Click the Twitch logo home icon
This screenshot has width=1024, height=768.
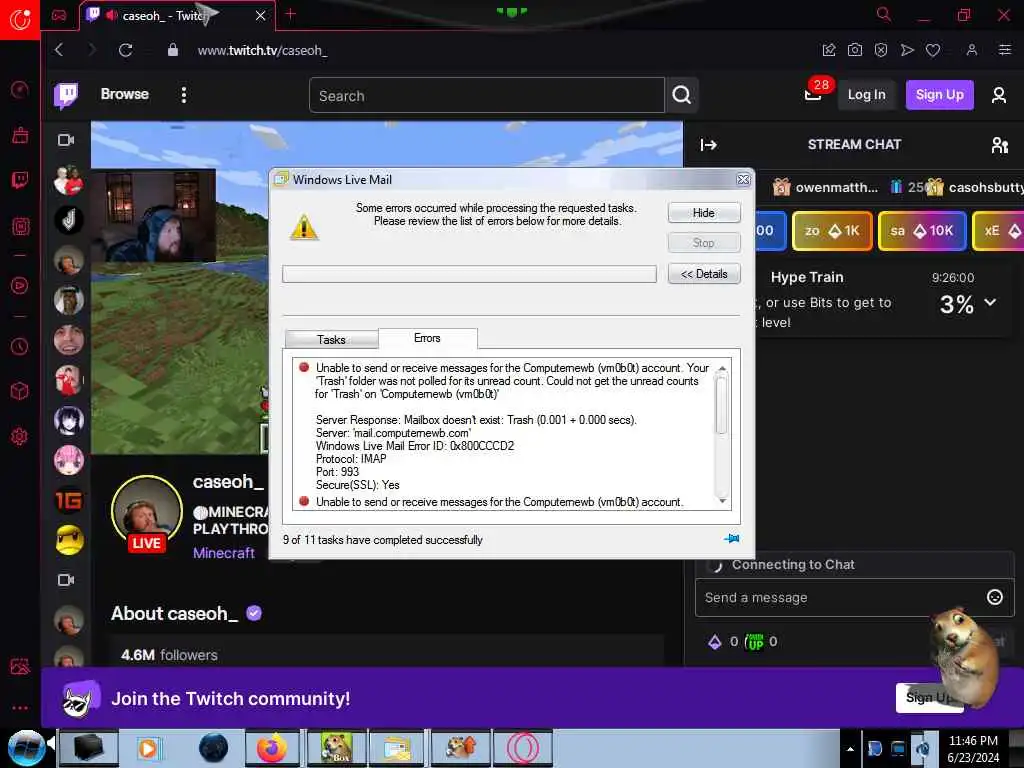click(66, 95)
